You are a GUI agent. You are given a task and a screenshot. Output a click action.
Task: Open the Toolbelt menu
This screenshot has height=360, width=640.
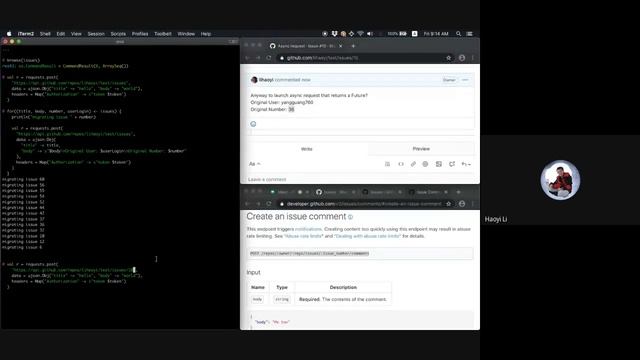tap(163, 34)
